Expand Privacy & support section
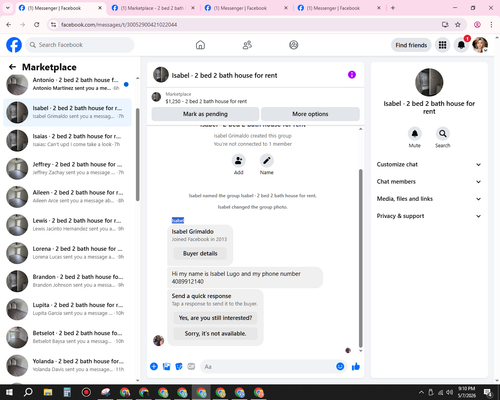 coord(429,216)
